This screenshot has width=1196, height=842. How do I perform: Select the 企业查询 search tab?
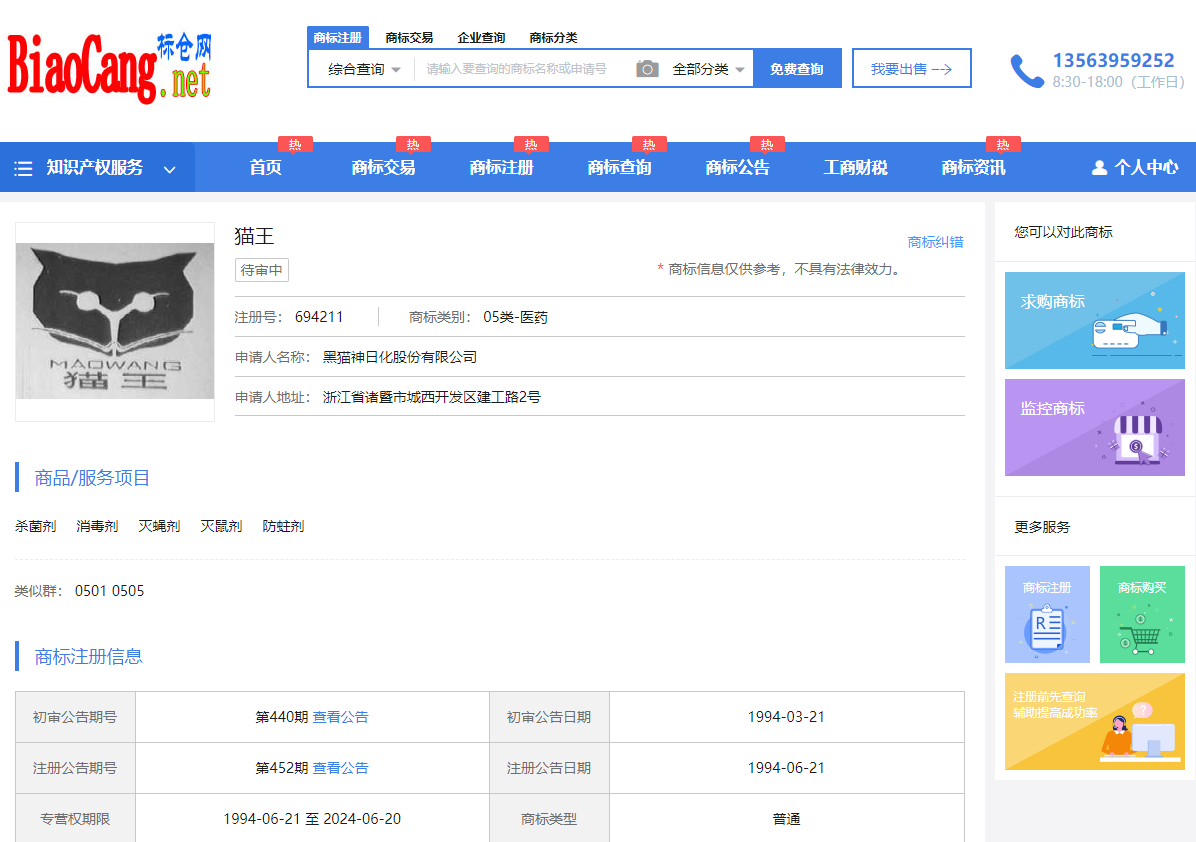(481, 37)
